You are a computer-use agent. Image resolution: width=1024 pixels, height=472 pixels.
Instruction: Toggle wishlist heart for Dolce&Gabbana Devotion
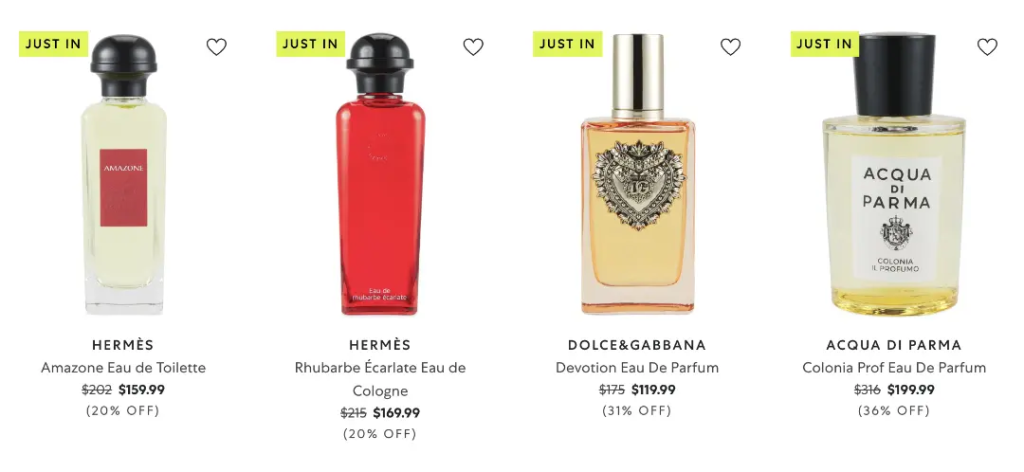coord(730,47)
